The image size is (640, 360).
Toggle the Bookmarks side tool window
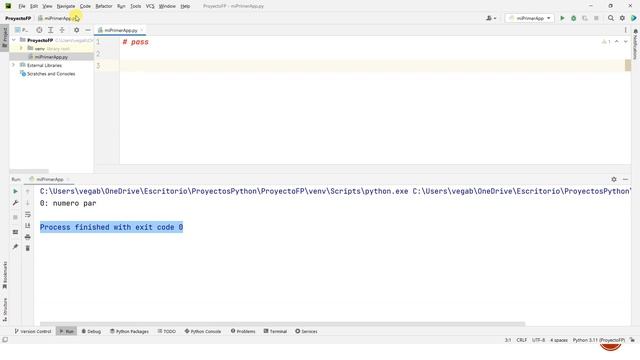4,275
